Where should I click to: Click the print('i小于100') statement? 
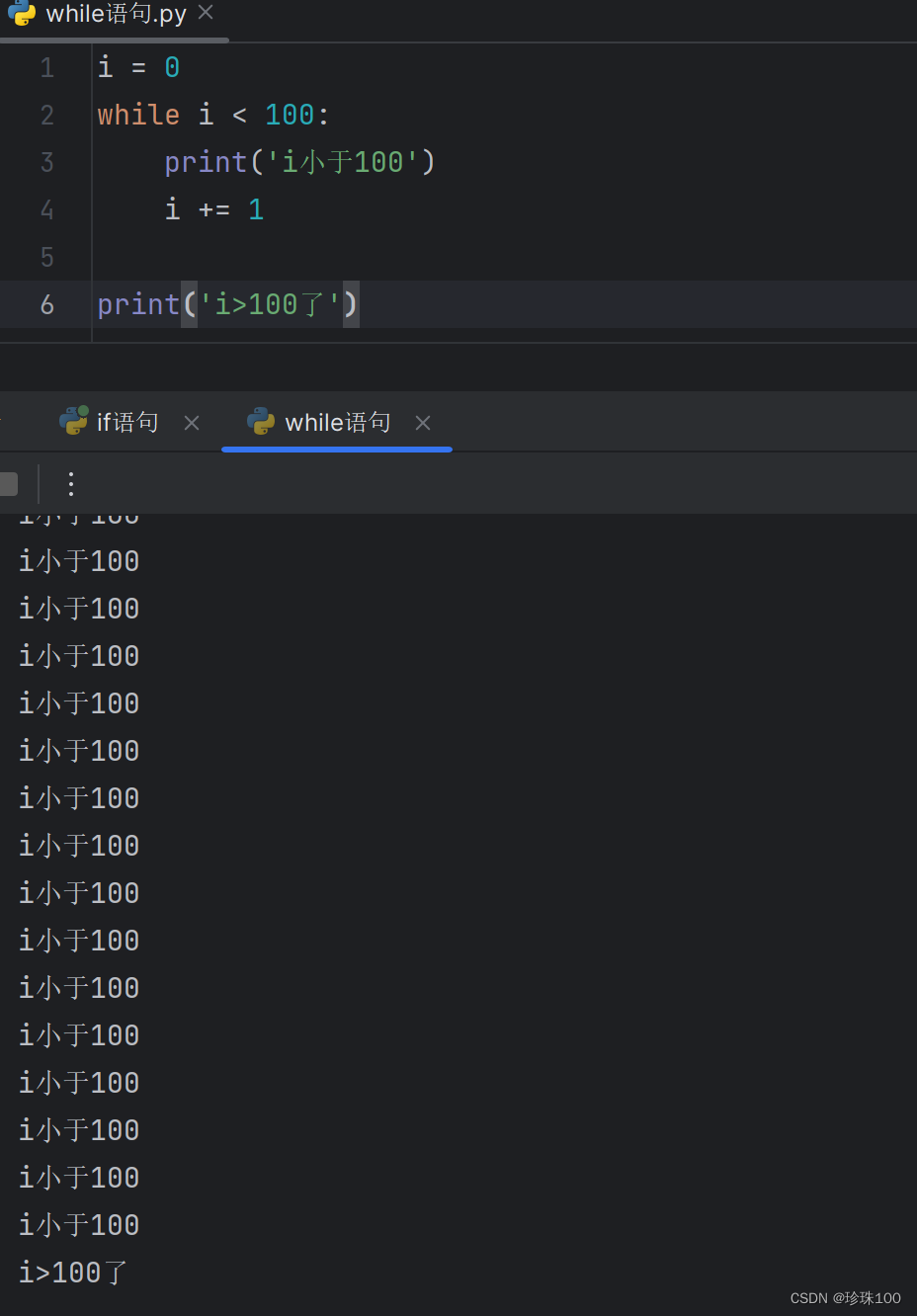click(x=299, y=162)
